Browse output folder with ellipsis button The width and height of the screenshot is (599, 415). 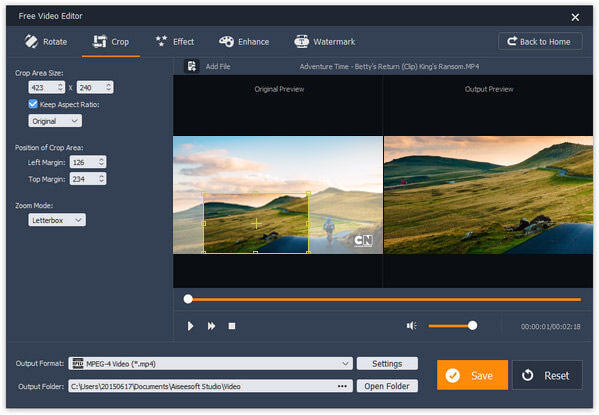[x=342, y=386]
